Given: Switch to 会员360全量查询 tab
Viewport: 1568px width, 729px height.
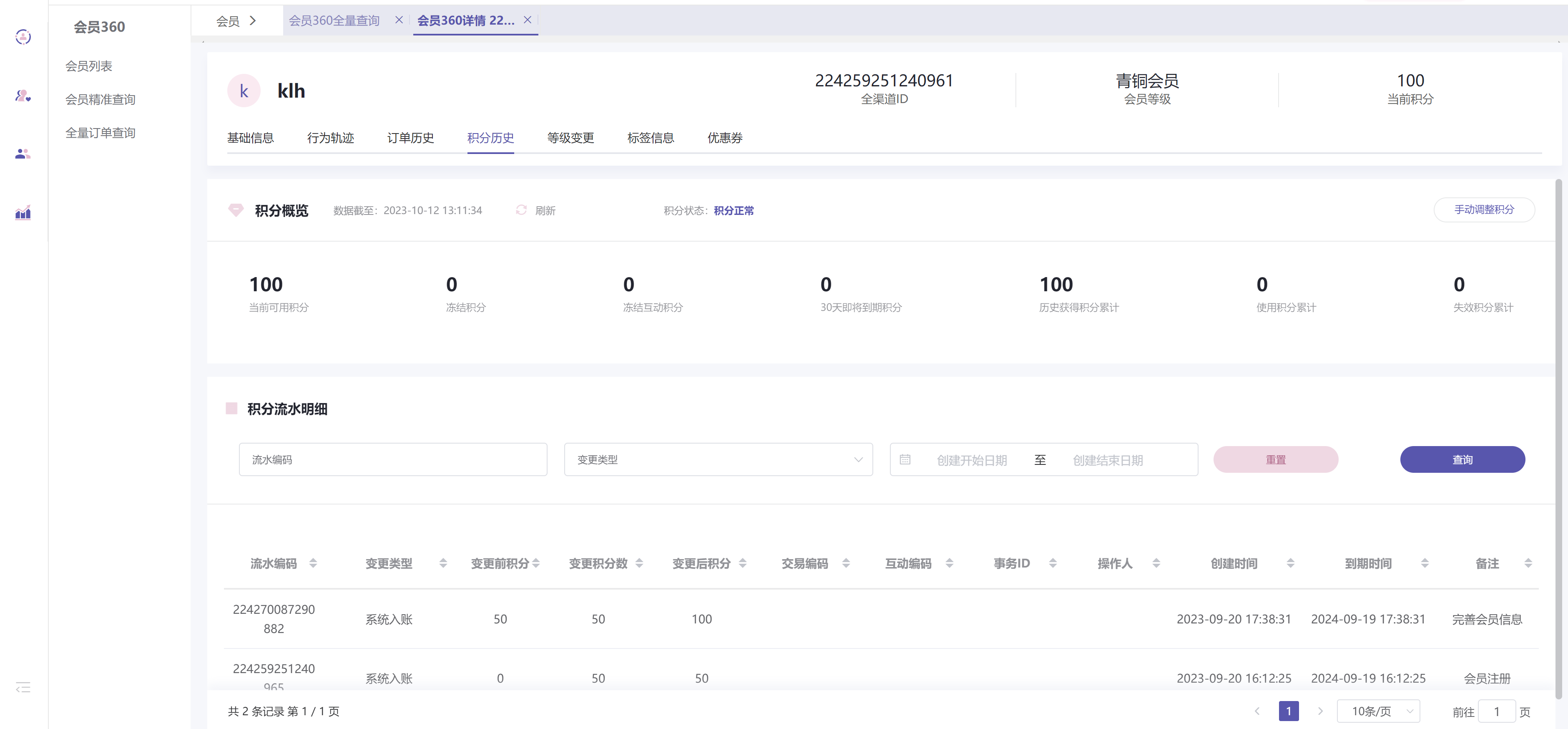Looking at the screenshot, I should click(334, 21).
